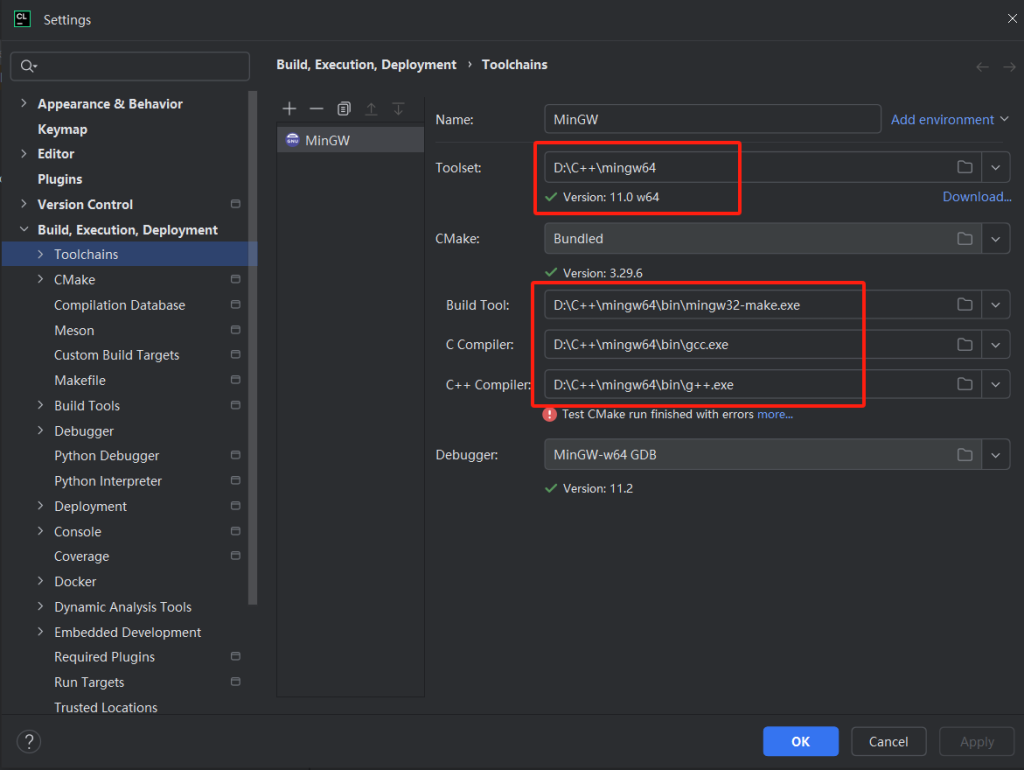
Task: Select MinGW in the toolchain list
Action: [x=351, y=140]
